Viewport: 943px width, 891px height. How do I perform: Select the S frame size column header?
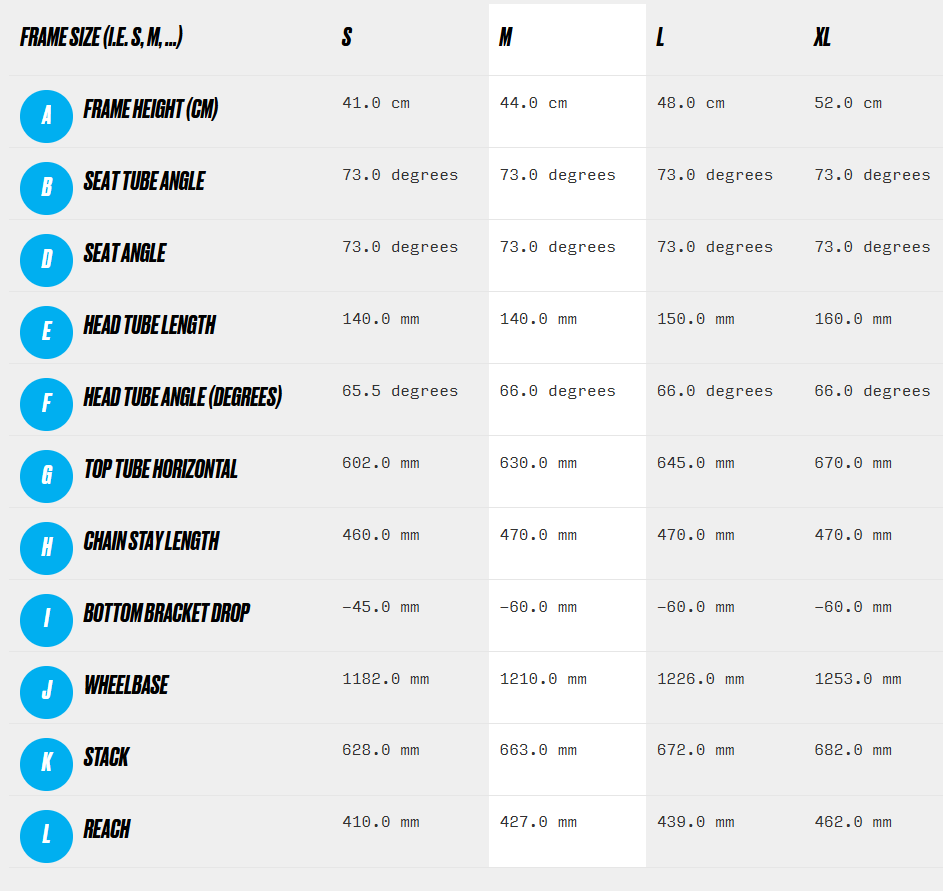pos(347,39)
